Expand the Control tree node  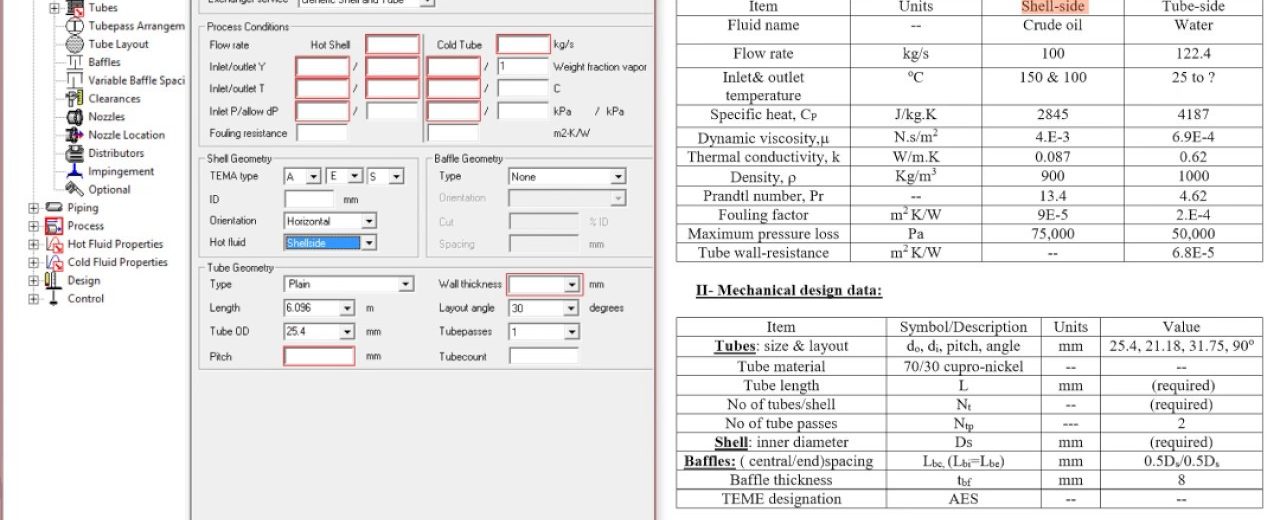coord(34,298)
